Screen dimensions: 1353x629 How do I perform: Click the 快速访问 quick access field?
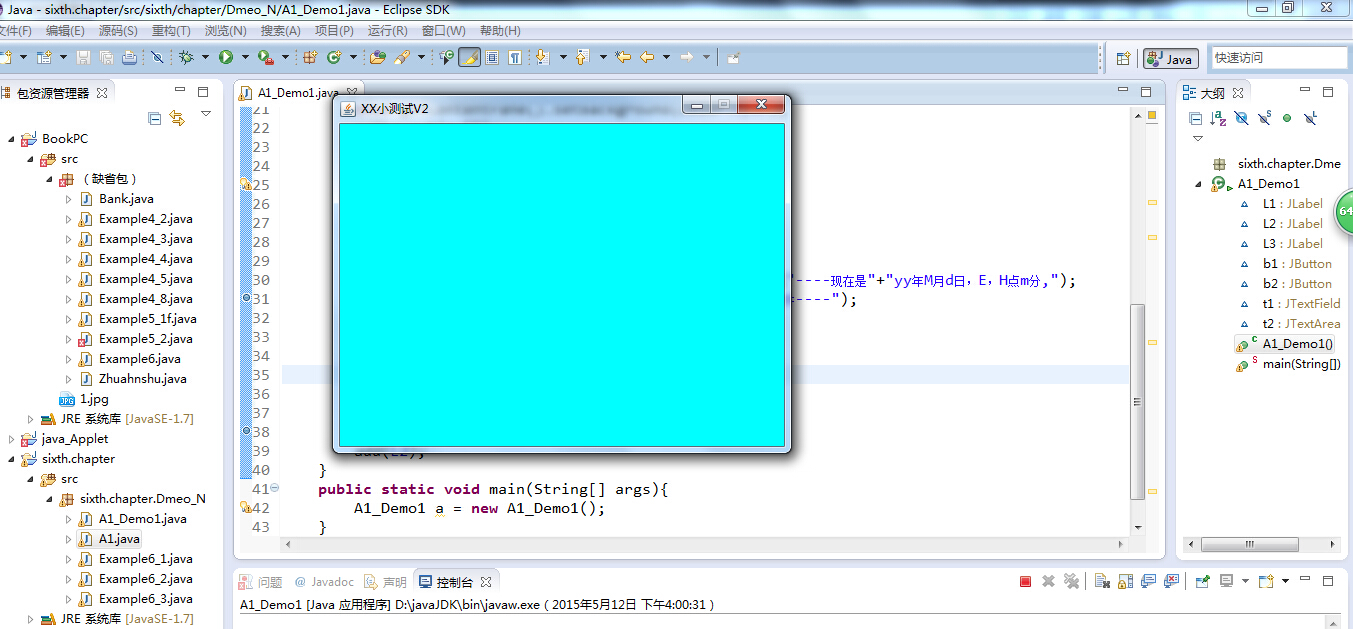(1279, 58)
